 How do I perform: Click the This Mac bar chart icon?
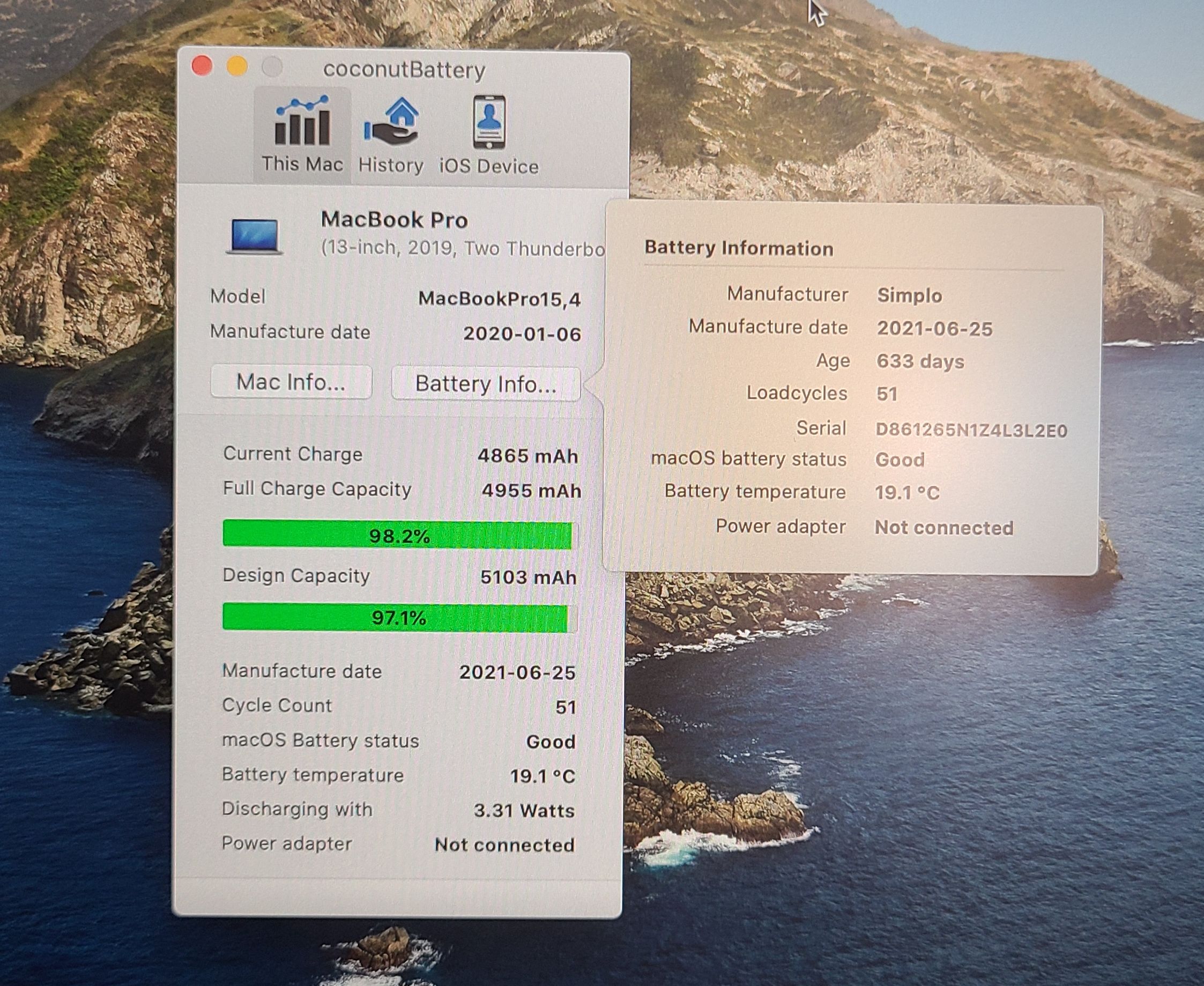coord(302,121)
